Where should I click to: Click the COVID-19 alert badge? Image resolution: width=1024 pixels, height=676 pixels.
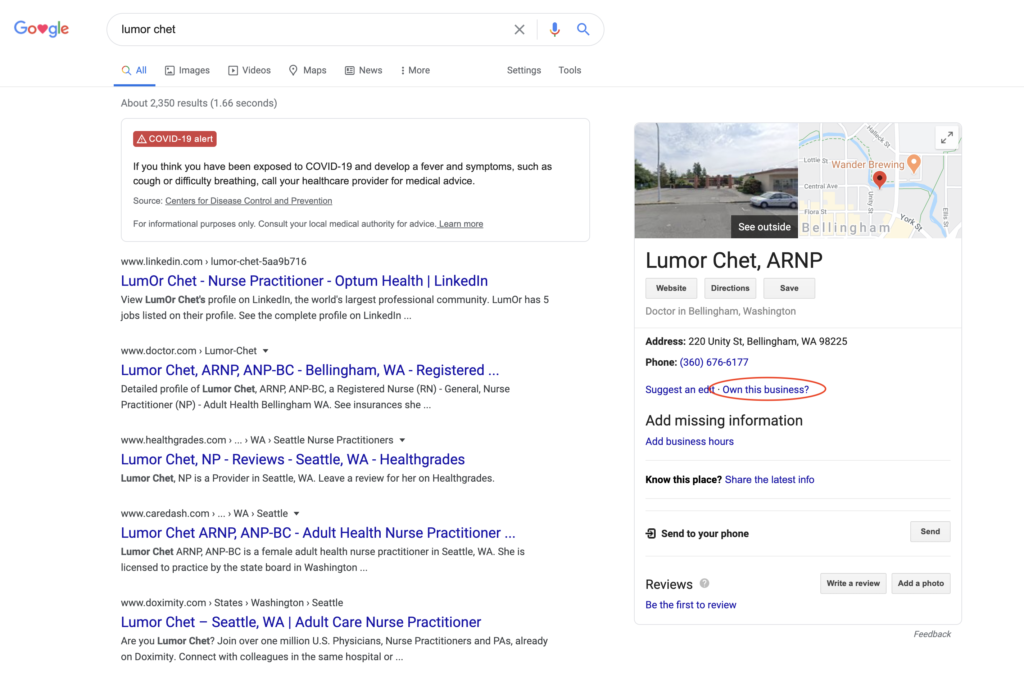(175, 139)
